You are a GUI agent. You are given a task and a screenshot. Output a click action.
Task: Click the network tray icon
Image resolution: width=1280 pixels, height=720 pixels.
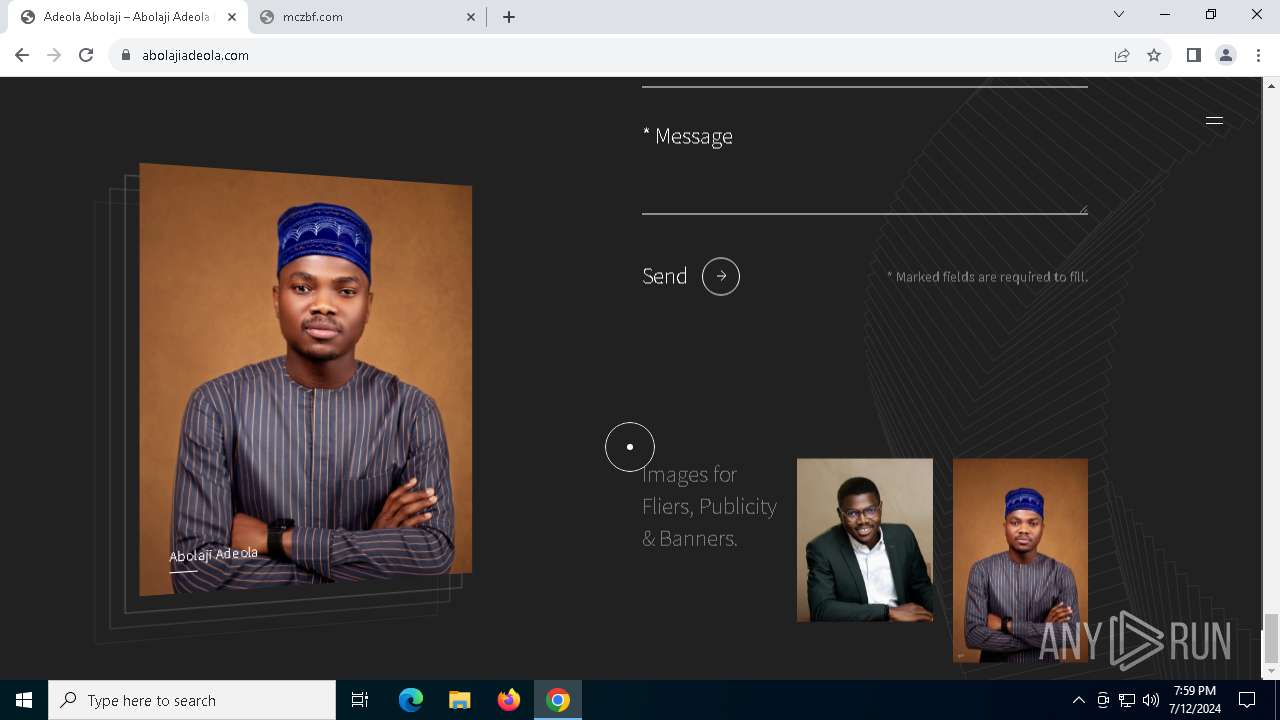(1127, 700)
